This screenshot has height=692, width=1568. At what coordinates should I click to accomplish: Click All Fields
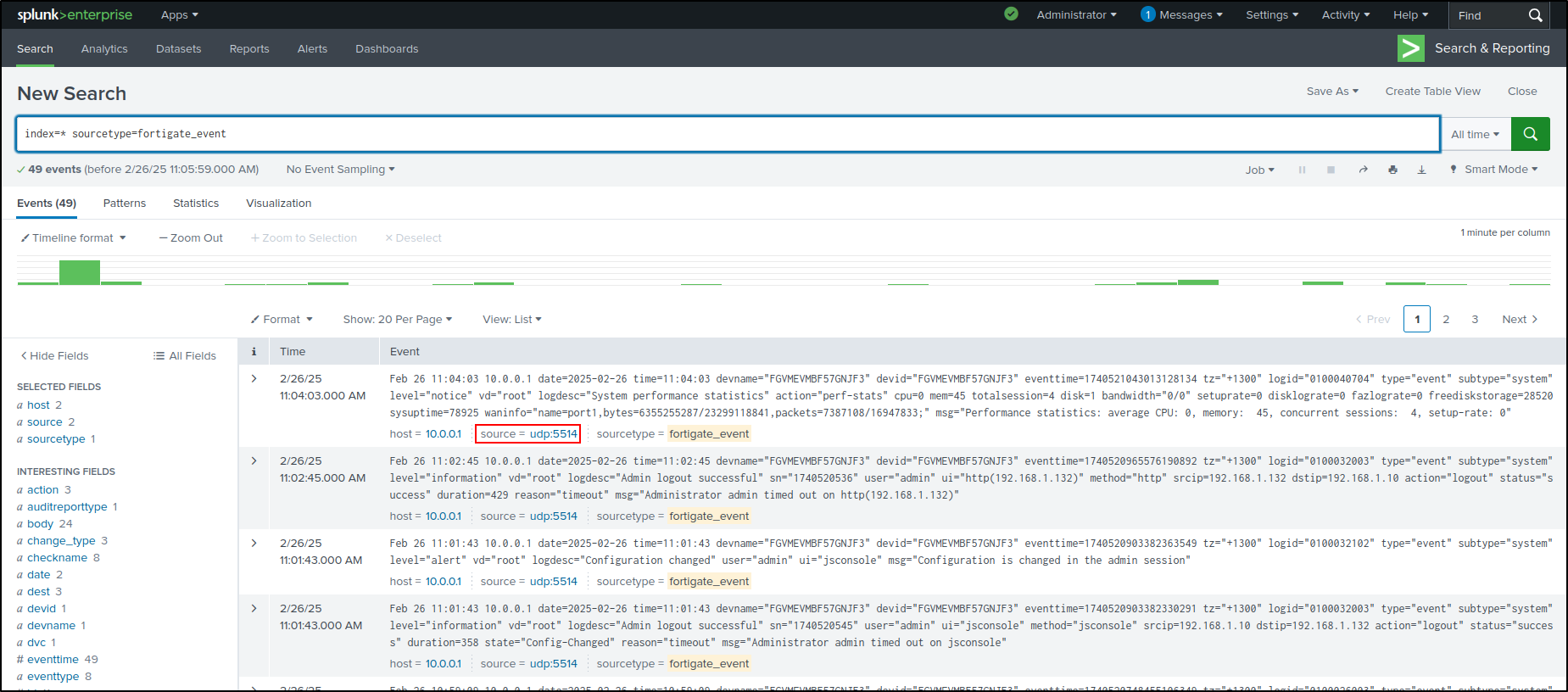point(185,356)
